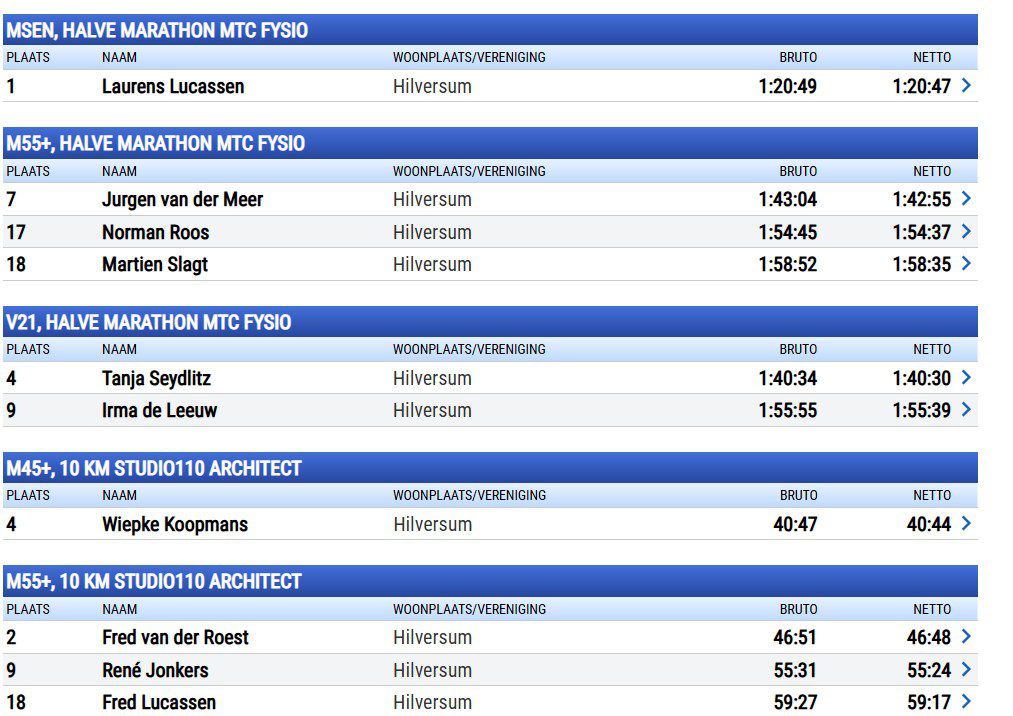This screenshot has width=1013, height=716.
Task: Select the name Laurens Lucassen
Action: click(173, 86)
